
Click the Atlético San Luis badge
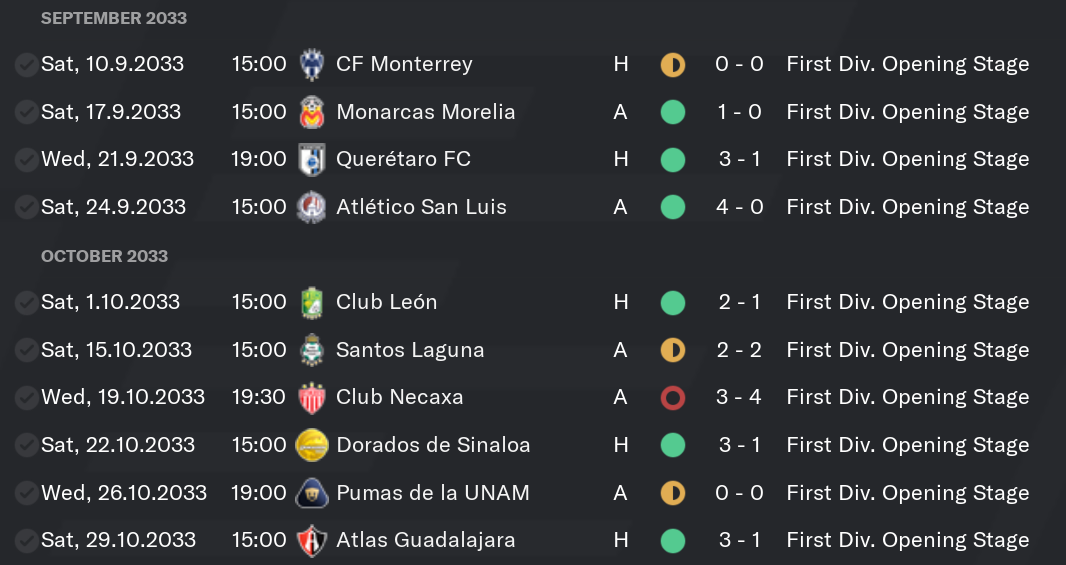coord(312,207)
